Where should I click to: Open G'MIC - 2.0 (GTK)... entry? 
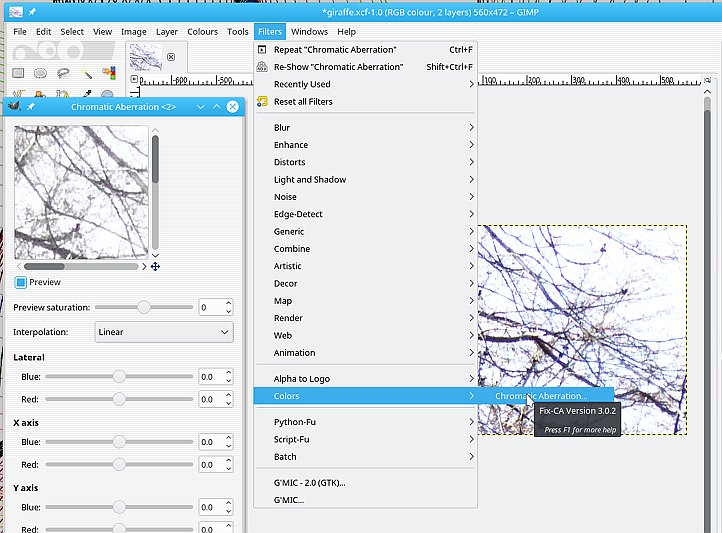coord(366,483)
